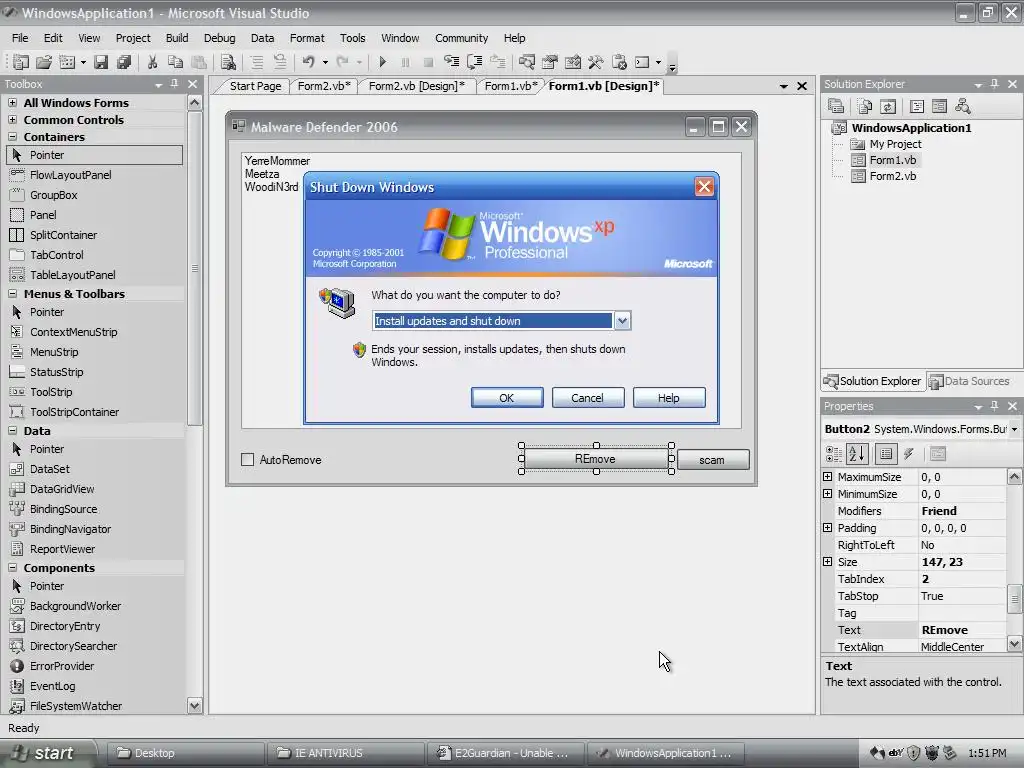This screenshot has width=1024, height=768.
Task: Switch Properties to Categorized view
Action: pos(834,454)
